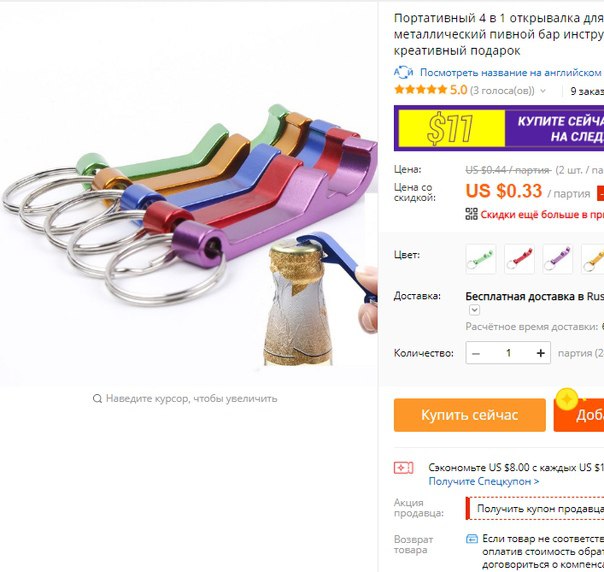Click the translation icon beside the English title link
The width and height of the screenshot is (604, 572).
403,72
